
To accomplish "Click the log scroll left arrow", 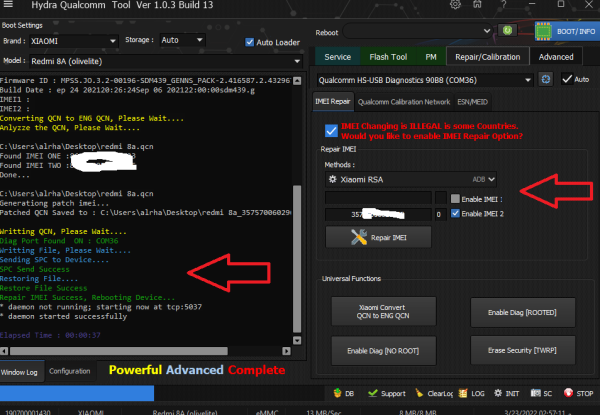I will (4, 351).
